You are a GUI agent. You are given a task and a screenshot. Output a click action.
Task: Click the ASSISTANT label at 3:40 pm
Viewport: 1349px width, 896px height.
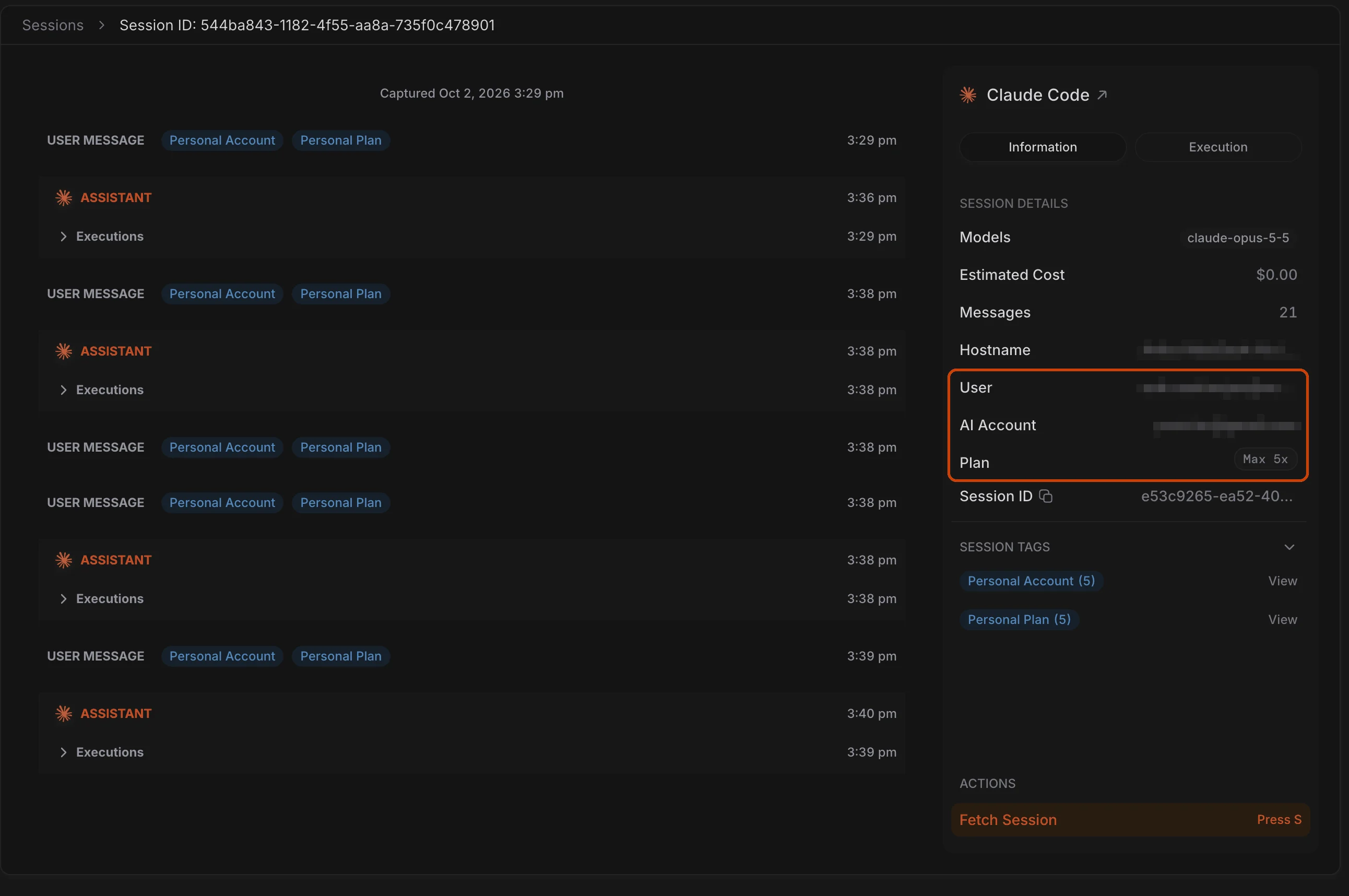coord(116,713)
